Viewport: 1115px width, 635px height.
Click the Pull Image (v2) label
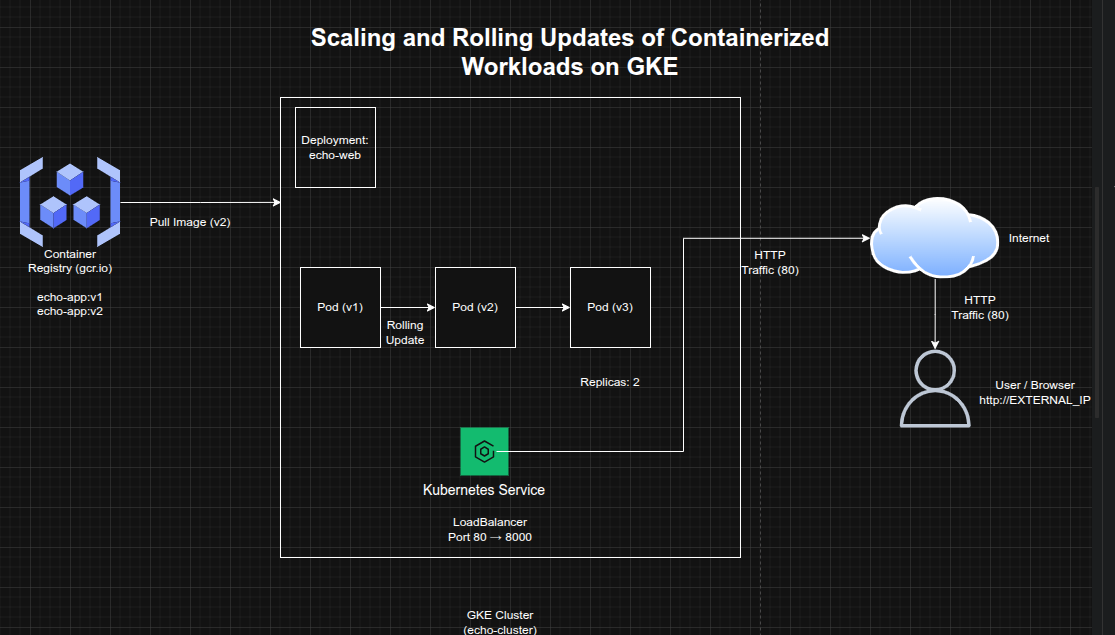click(x=190, y=222)
